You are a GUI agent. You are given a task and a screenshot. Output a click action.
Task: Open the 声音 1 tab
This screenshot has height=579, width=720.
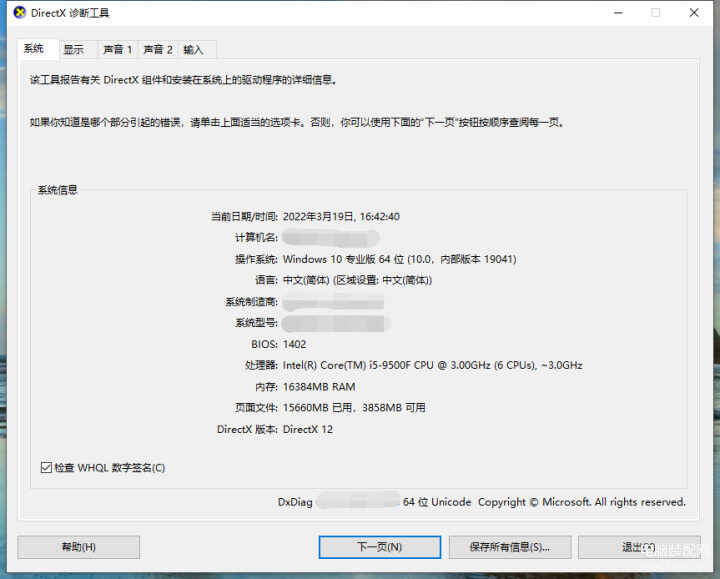[x=118, y=50]
